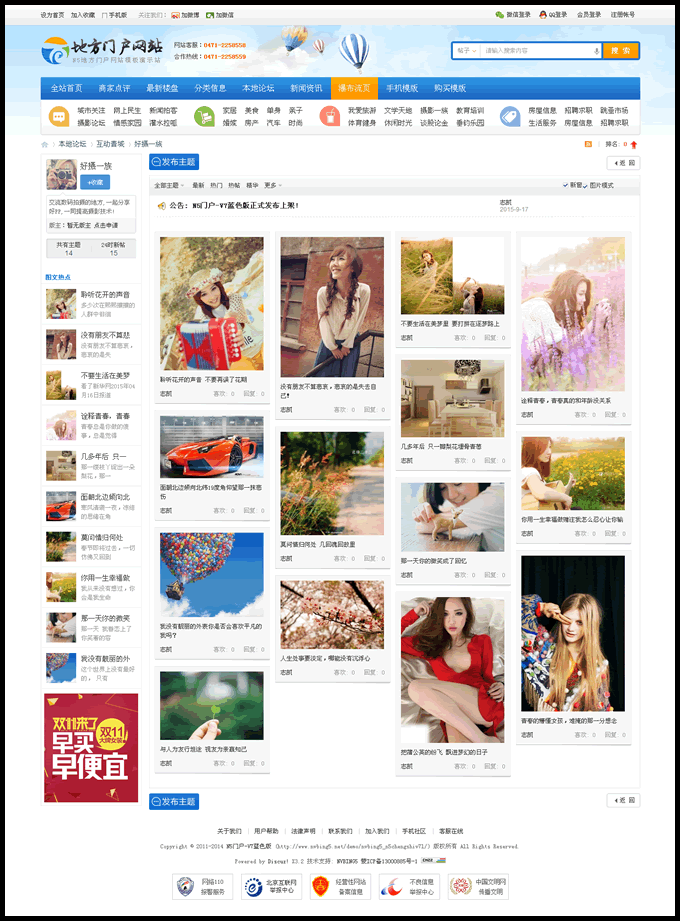This screenshot has width=680, height=921.
Task: Open the 分类信息 nav tab
Action: tap(210, 88)
